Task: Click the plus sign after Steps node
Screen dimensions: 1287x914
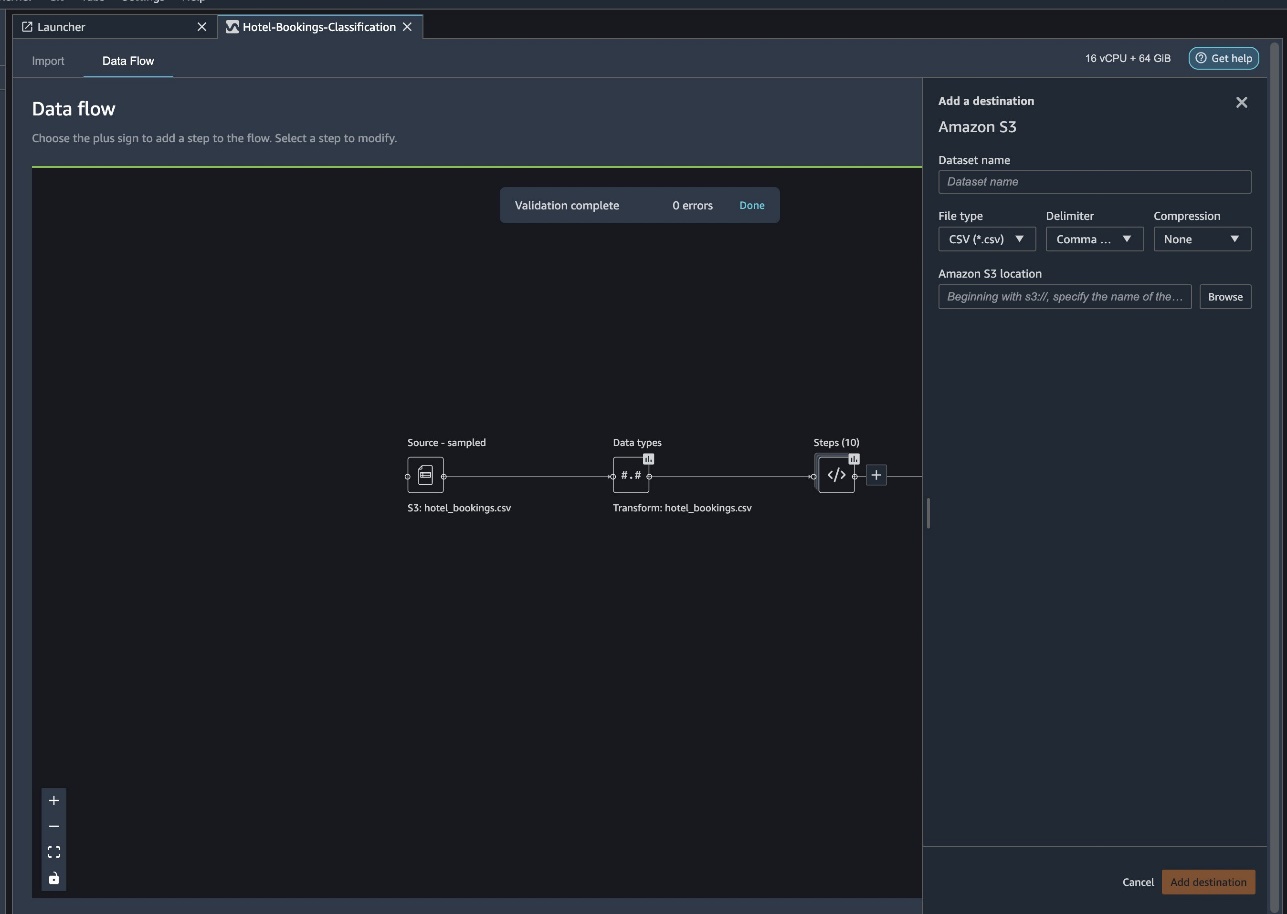Action: pyautogui.click(x=876, y=476)
